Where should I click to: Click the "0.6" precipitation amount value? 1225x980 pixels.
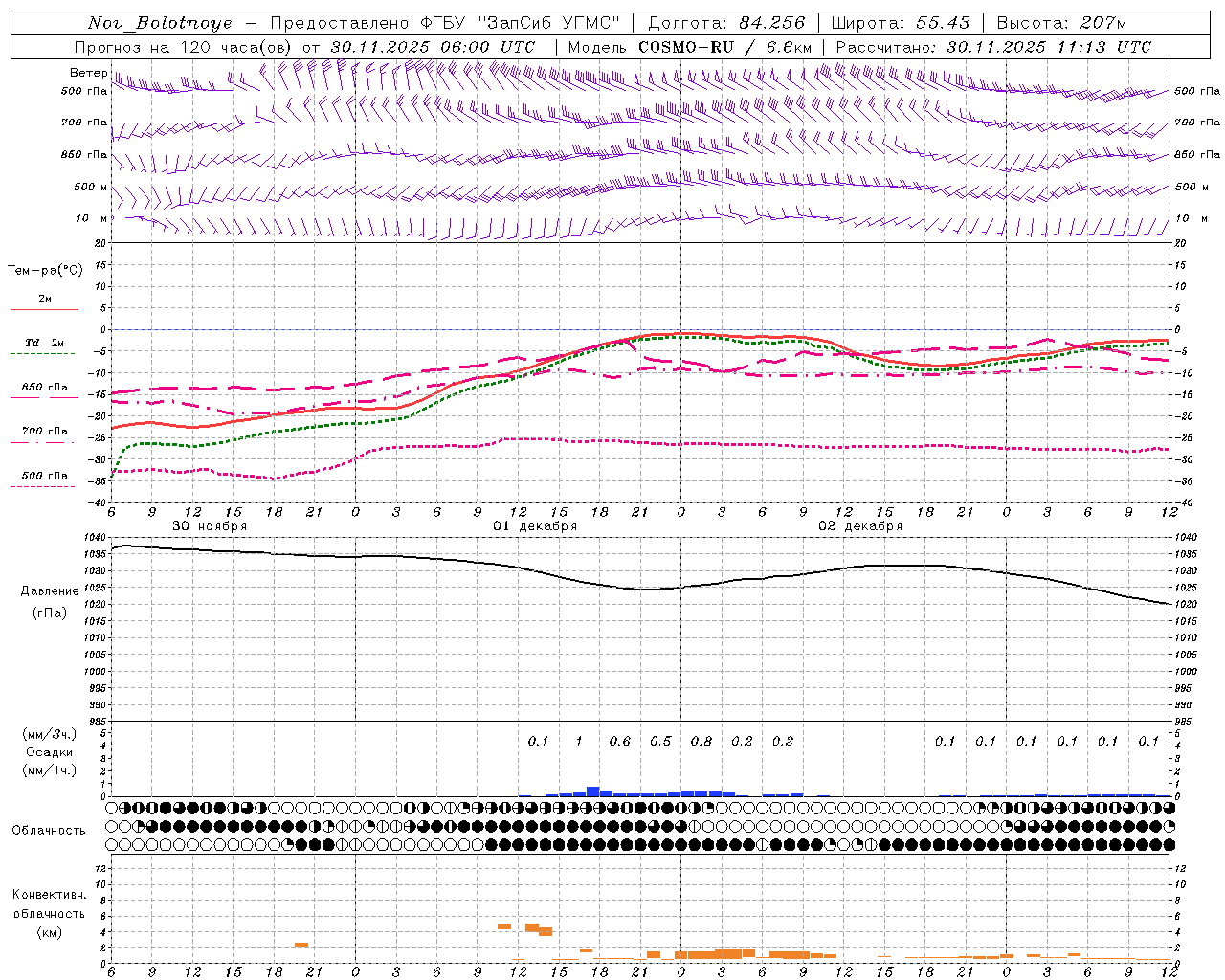click(620, 742)
